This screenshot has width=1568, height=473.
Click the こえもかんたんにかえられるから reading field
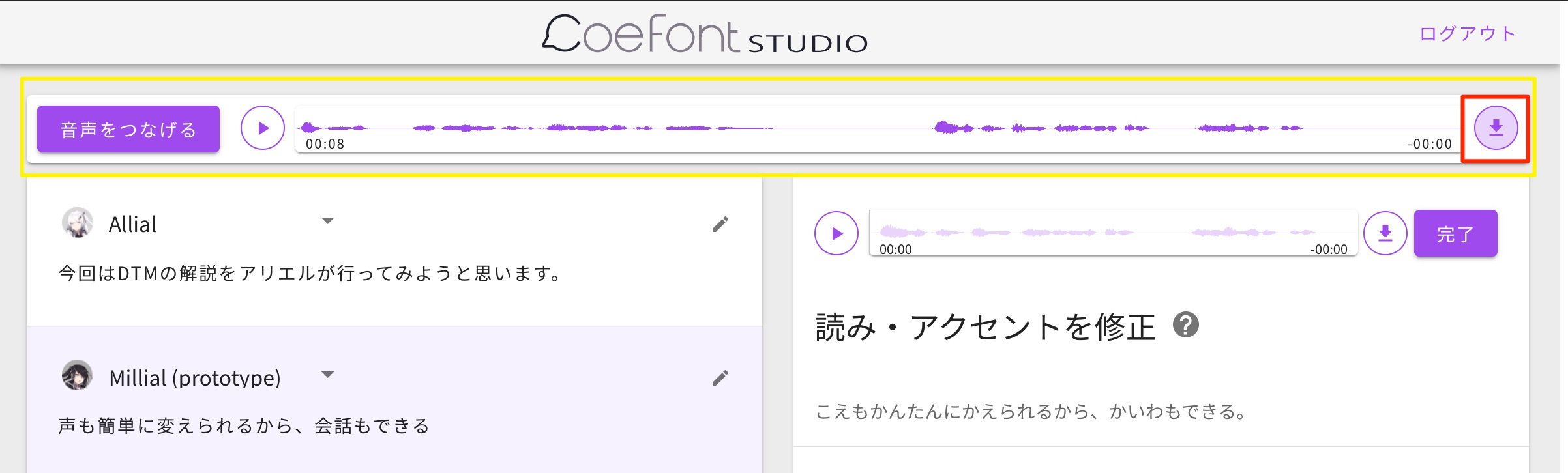click(x=1031, y=411)
